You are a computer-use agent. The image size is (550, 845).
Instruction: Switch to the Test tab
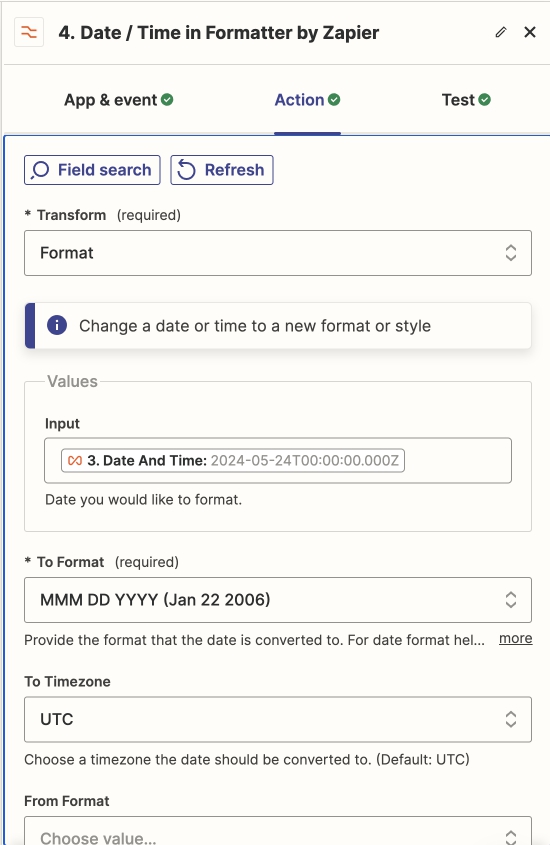466,100
